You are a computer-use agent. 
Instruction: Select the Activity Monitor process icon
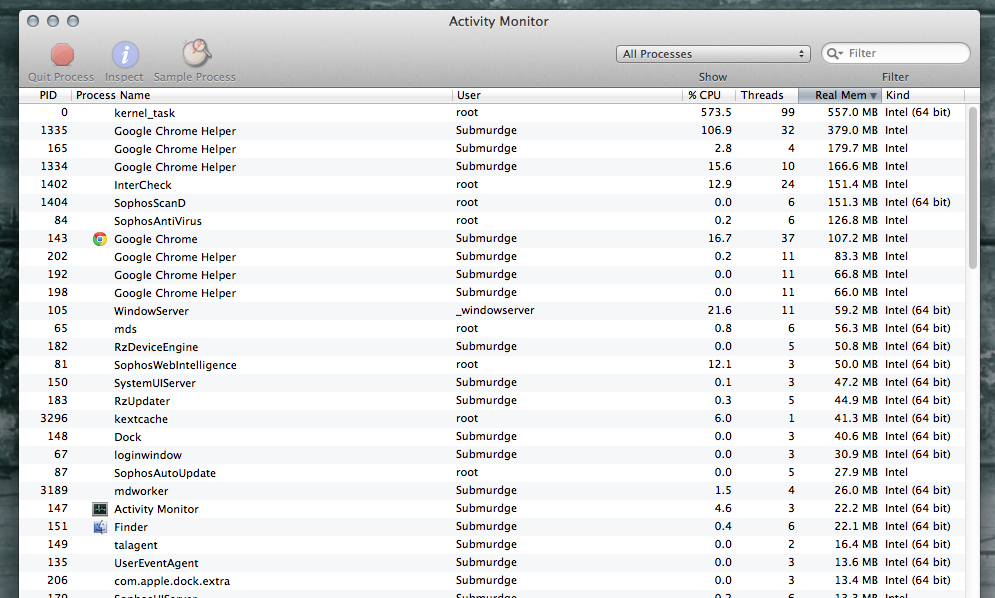click(x=100, y=509)
